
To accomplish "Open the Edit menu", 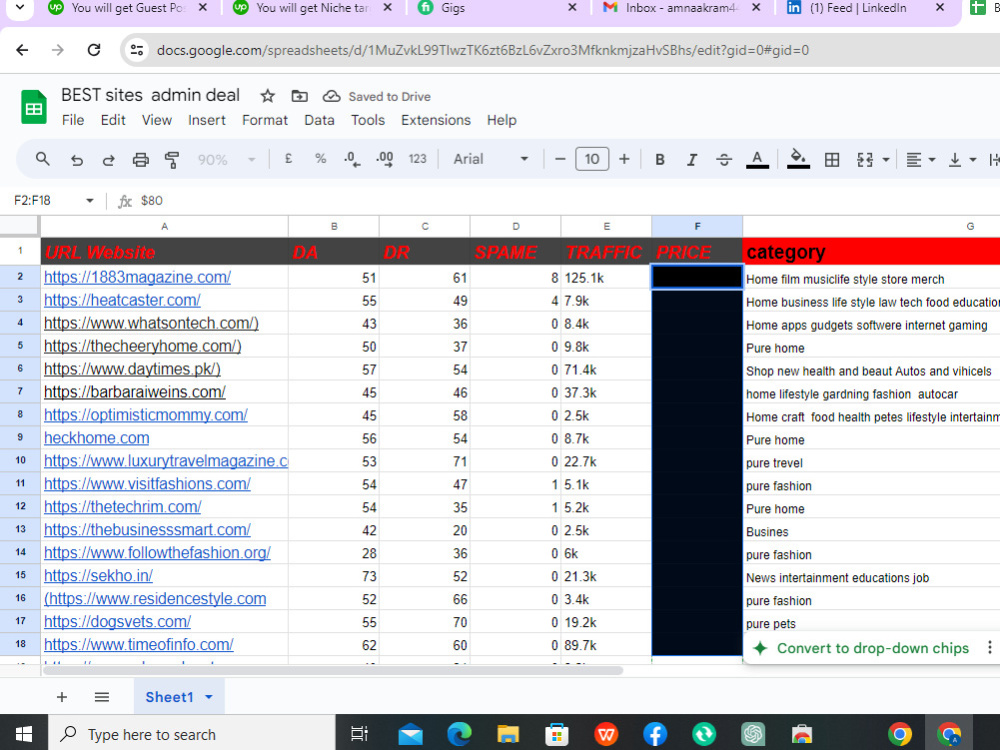I will [x=113, y=120].
